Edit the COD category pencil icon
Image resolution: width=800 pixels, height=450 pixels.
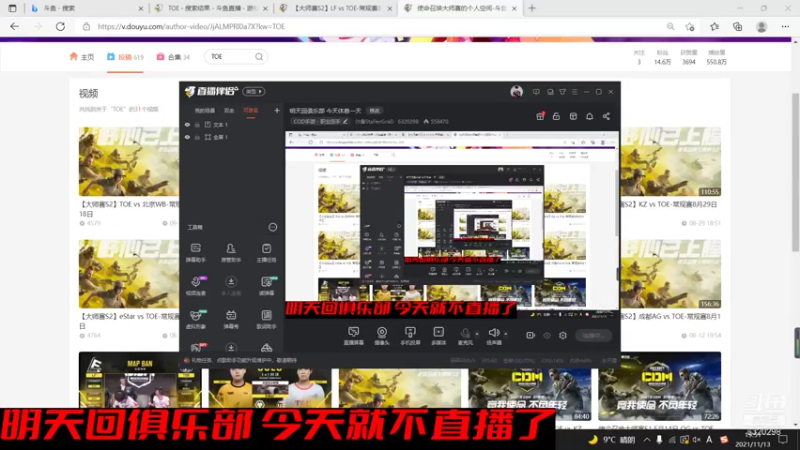[x=345, y=121]
